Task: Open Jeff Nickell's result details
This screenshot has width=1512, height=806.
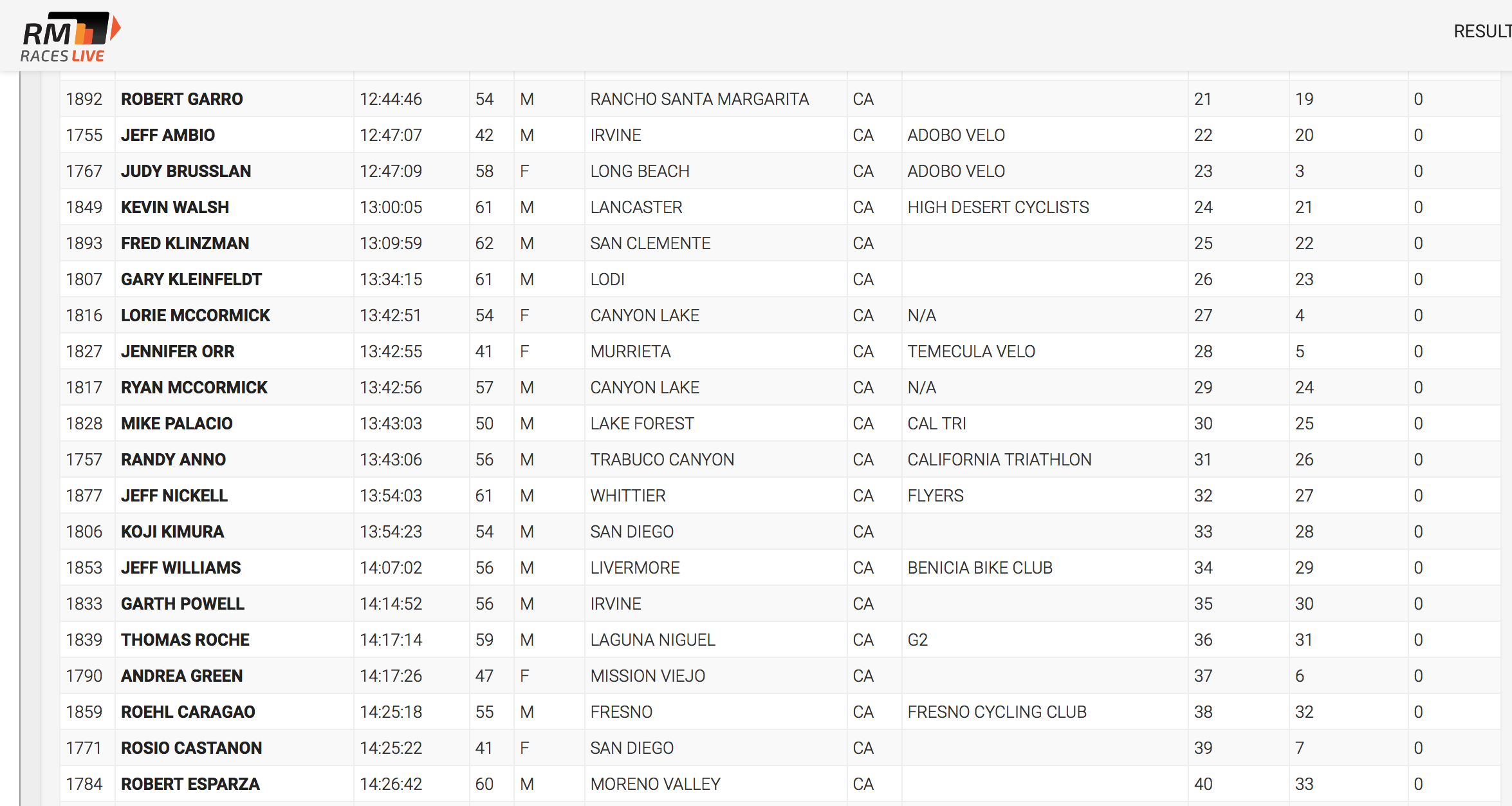Action: point(174,496)
